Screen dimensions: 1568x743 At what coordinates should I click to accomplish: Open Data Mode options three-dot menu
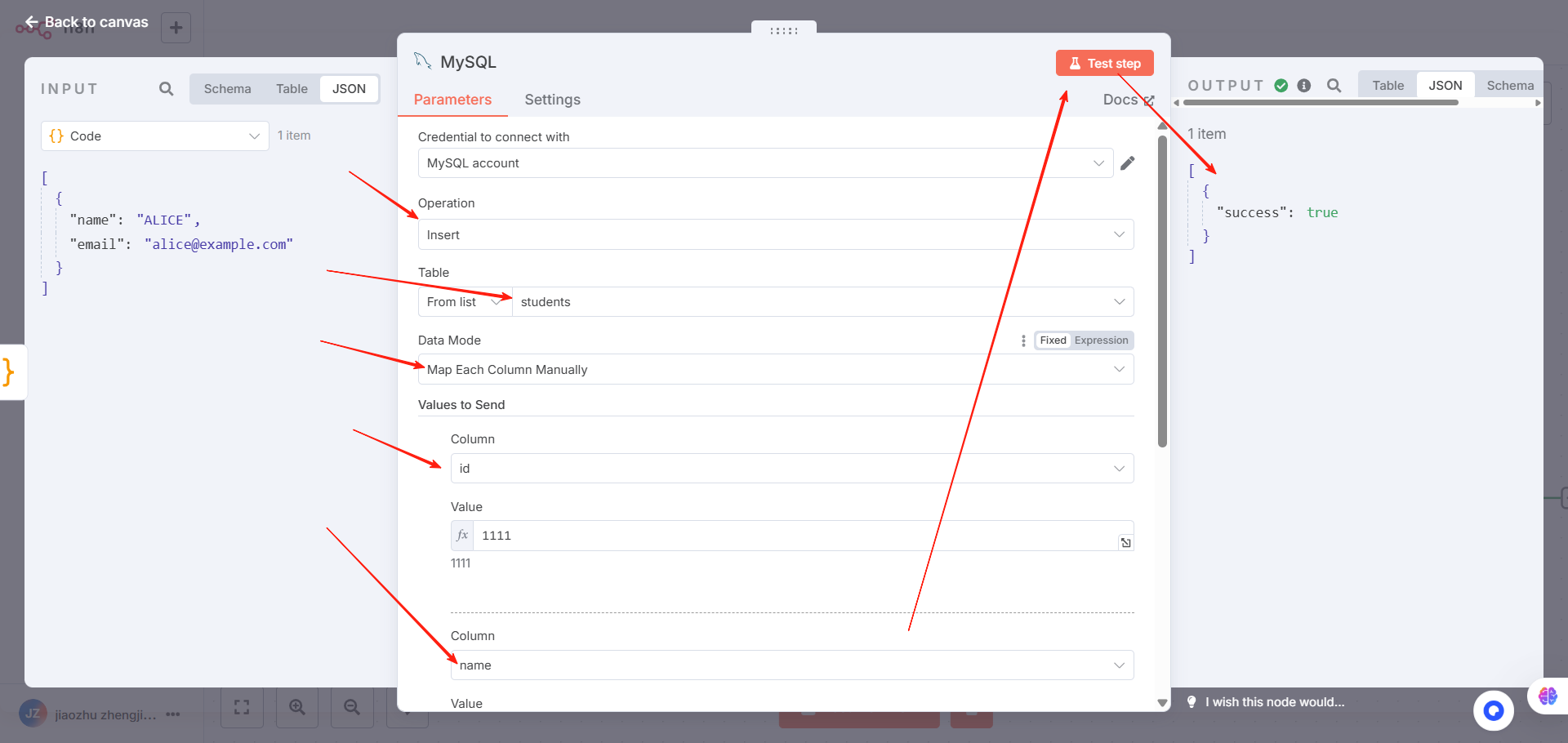[1023, 340]
